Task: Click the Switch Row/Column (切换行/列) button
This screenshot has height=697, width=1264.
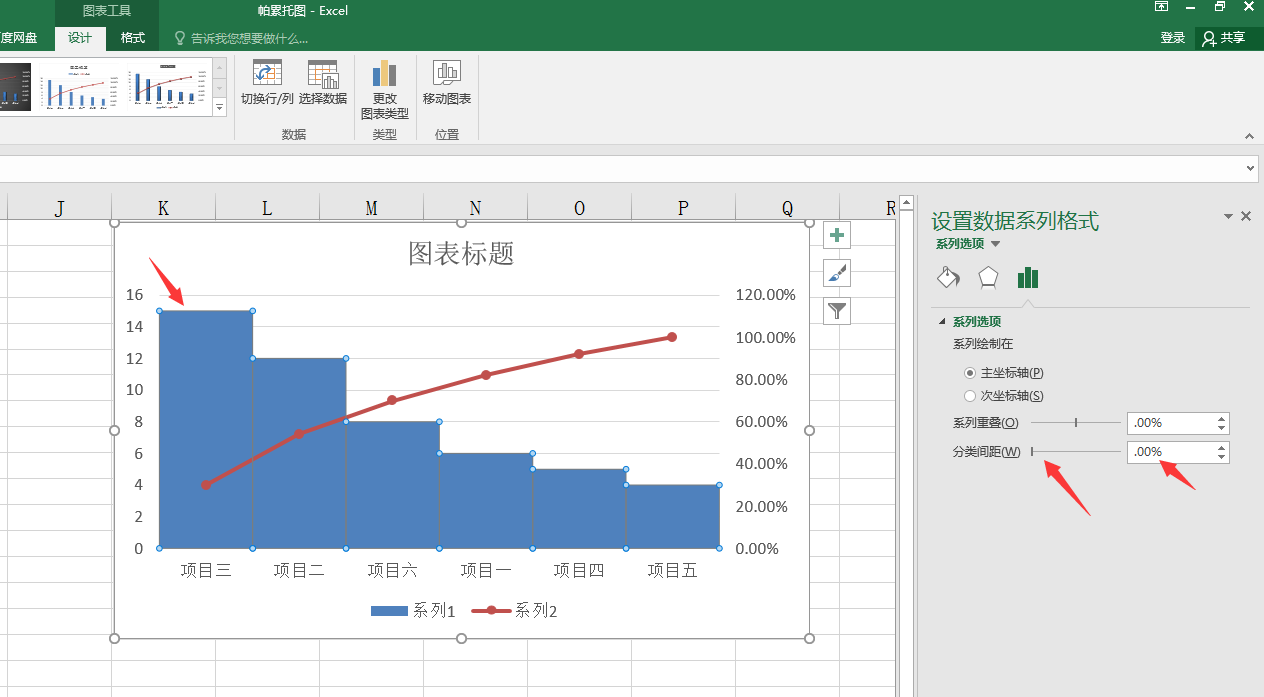Action: click(x=267, y=82)
